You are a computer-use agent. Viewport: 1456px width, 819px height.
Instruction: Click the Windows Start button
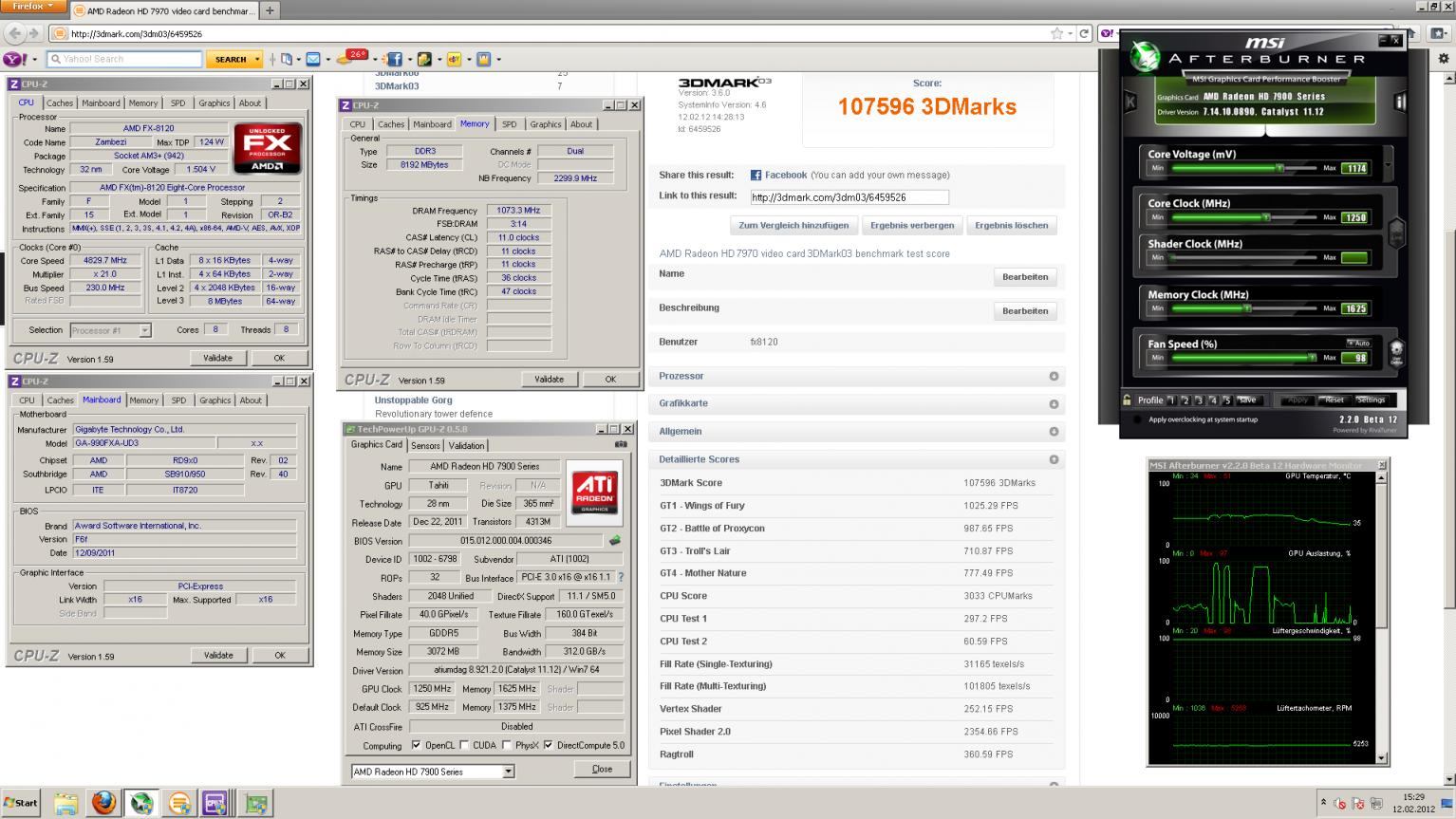(21, 803)
